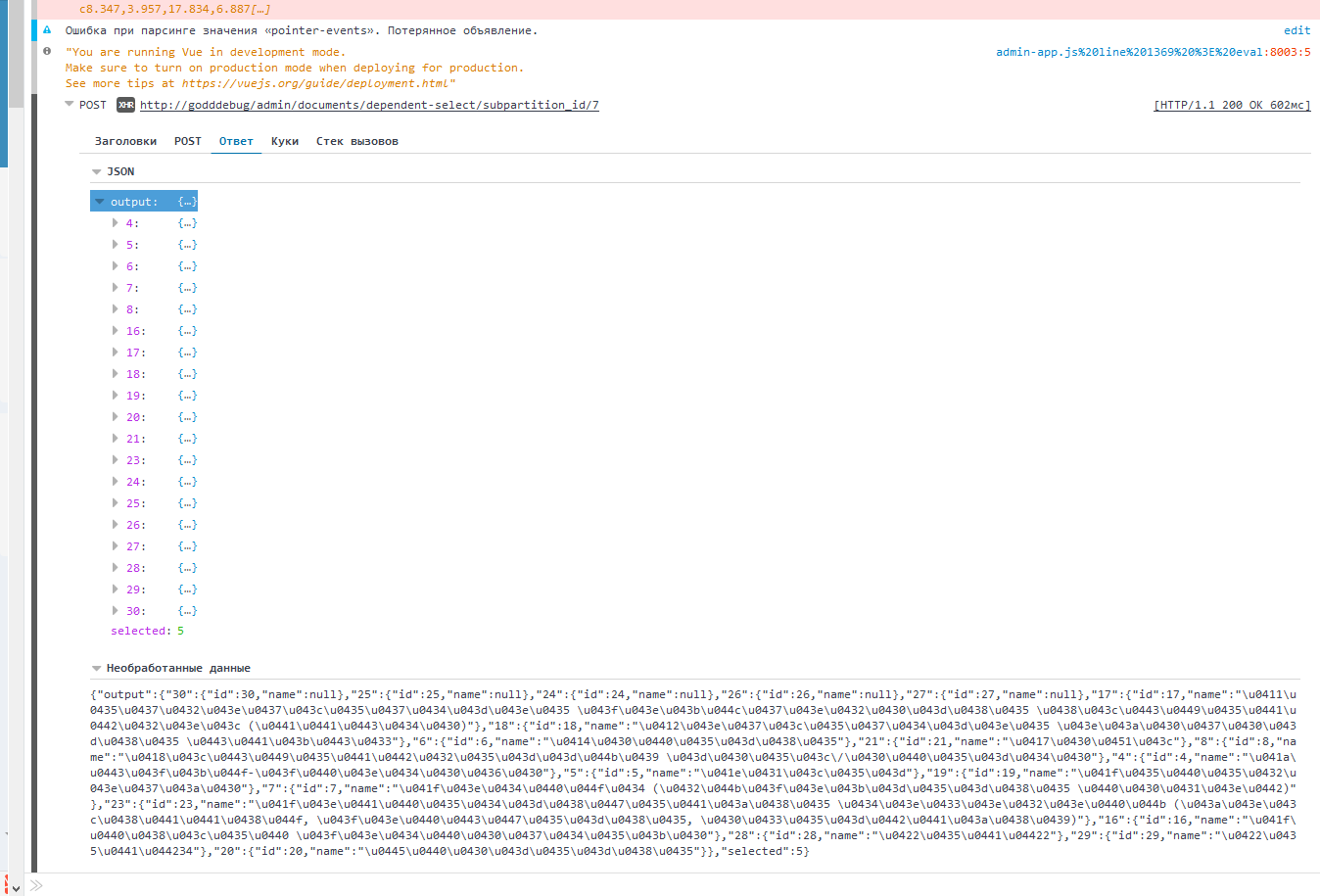This screenshot has height=896, width=1320.
Task: Click the selected: 5 value row
Action: coord(147,631)
